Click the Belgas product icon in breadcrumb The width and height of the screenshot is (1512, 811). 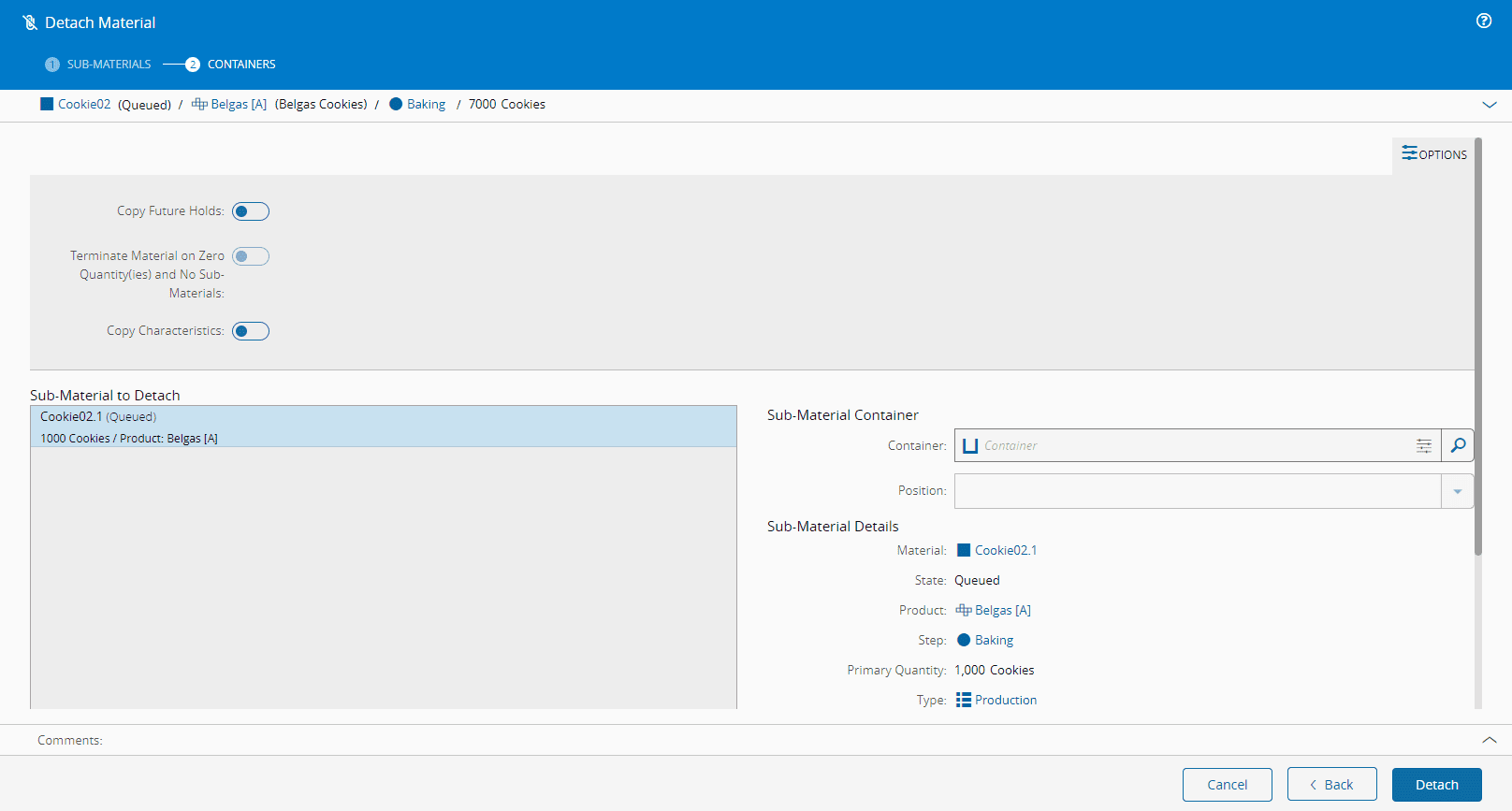pyautogui.click(x=198, y=104)
